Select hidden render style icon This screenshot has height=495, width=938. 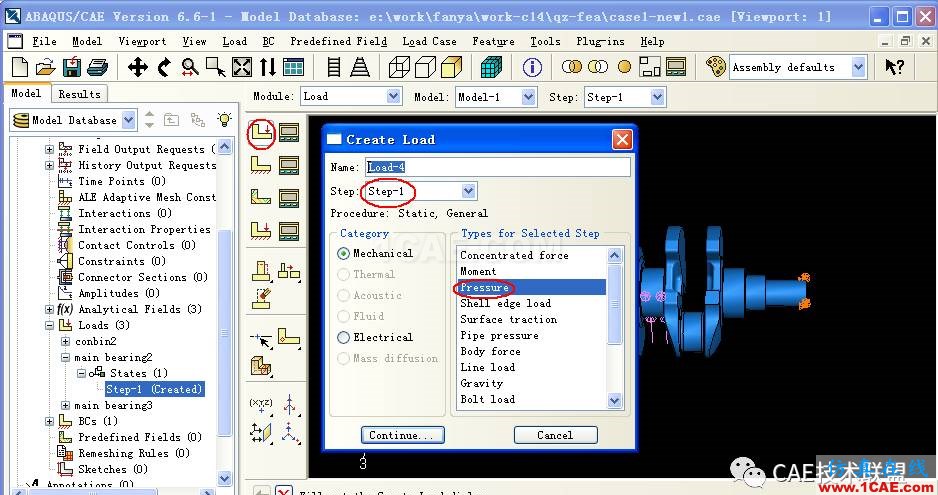425,67
